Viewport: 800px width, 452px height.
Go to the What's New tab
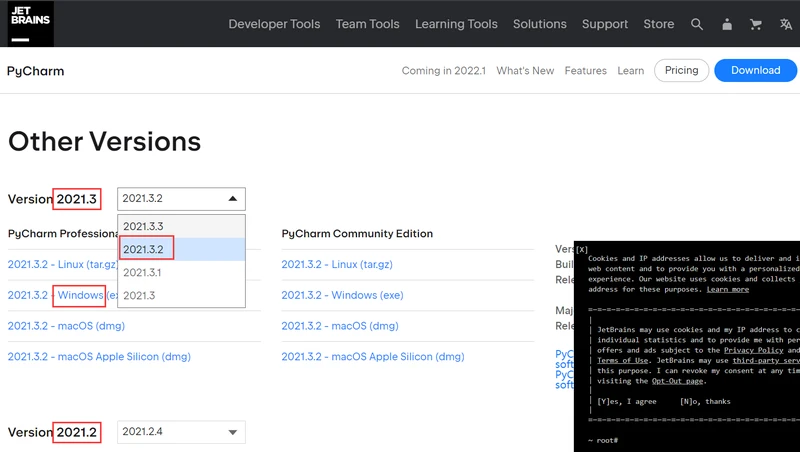[525, 71]
